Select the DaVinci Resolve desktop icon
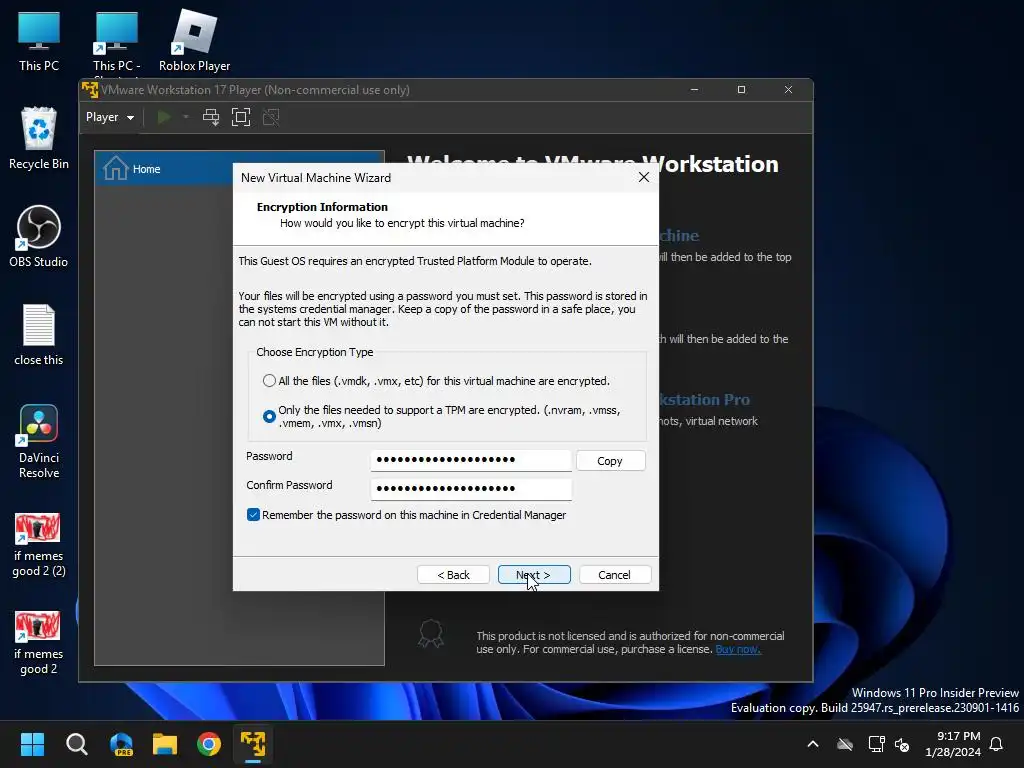This screenshot has width=1024, height=768. (x=39, y=441)
